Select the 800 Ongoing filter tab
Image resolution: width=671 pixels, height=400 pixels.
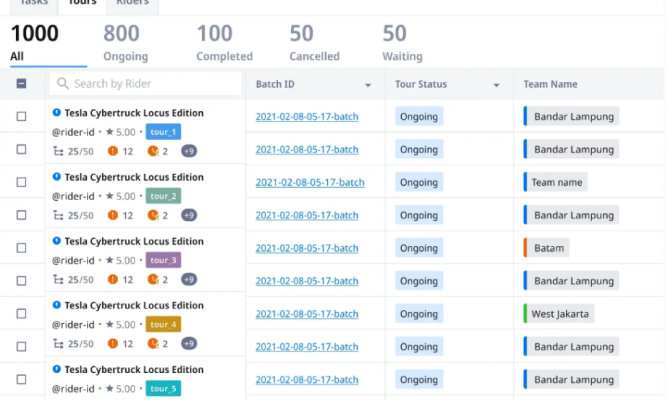(x=125, y=43)
